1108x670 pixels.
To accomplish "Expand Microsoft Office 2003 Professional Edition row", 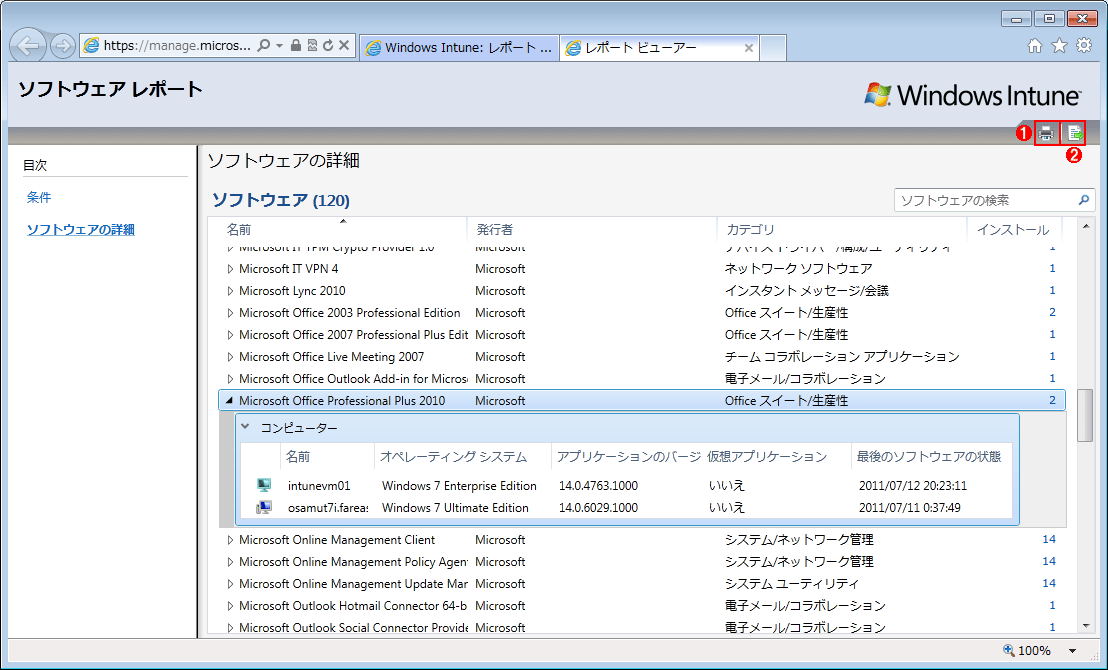I will click(230, 313).
